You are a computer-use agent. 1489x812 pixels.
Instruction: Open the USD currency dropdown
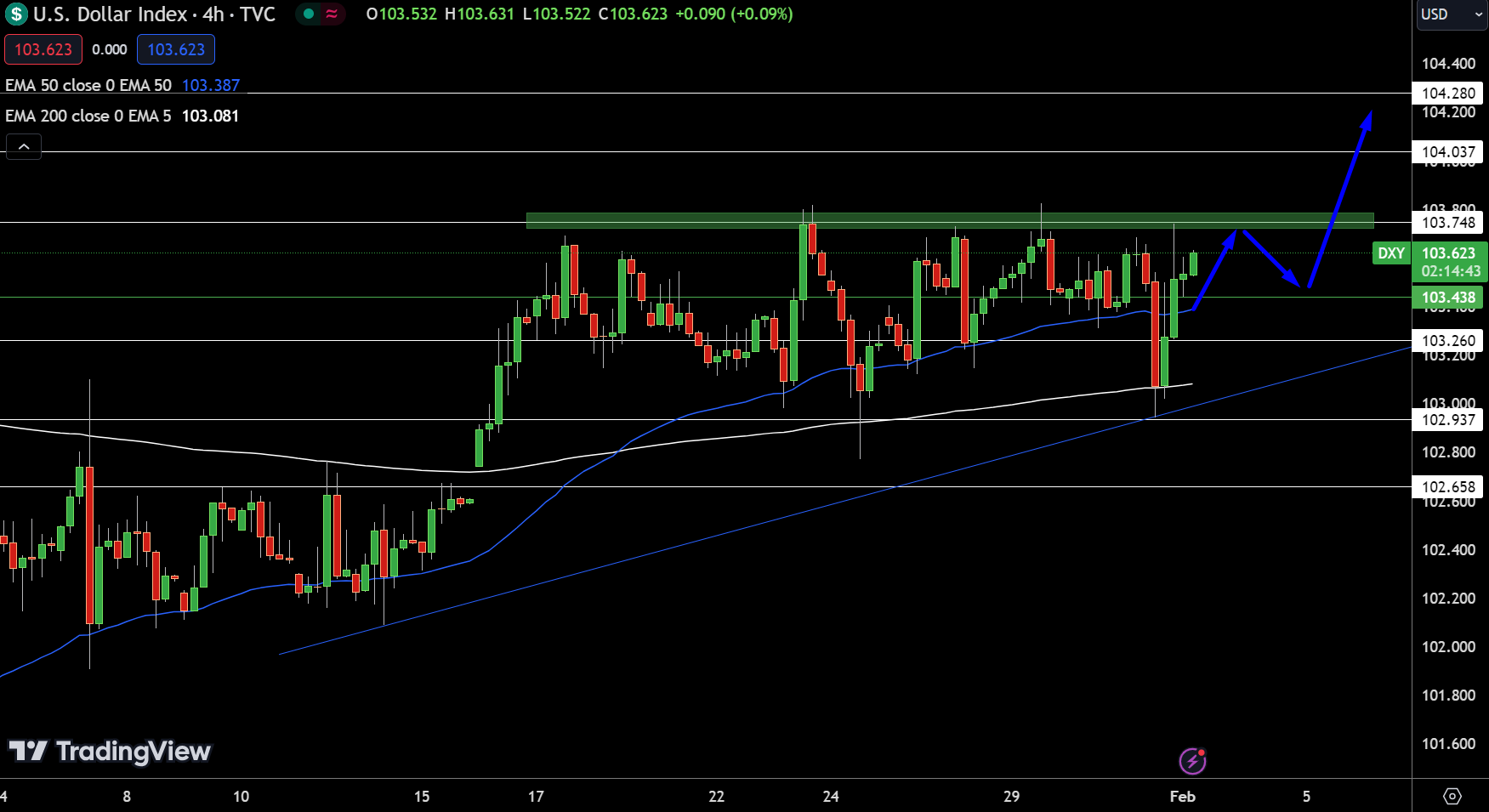[1452, 14]
